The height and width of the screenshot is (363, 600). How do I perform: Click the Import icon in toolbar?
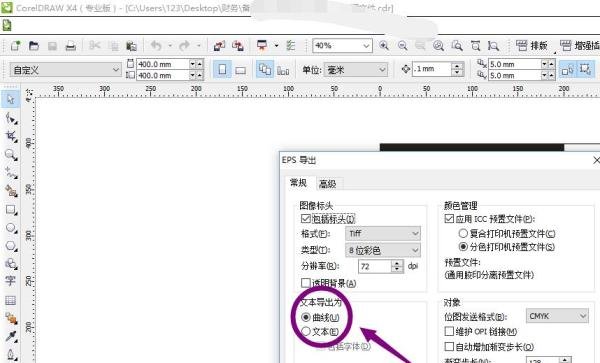(x=219, y=46)
